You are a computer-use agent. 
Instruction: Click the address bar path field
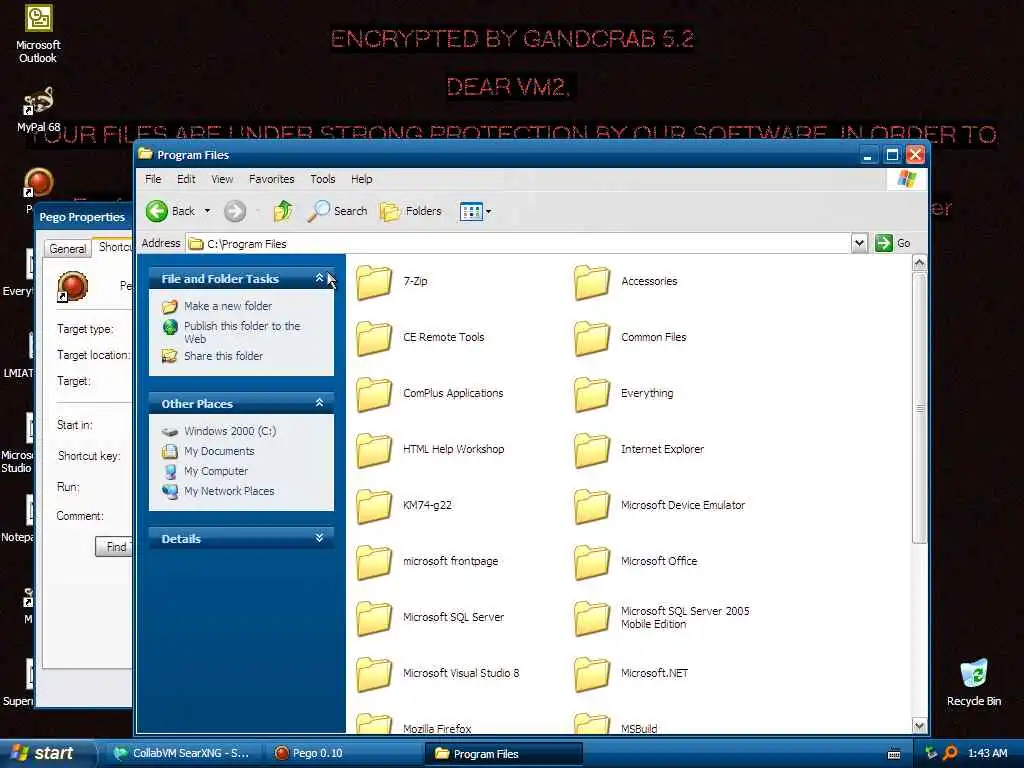pos(519,244)
